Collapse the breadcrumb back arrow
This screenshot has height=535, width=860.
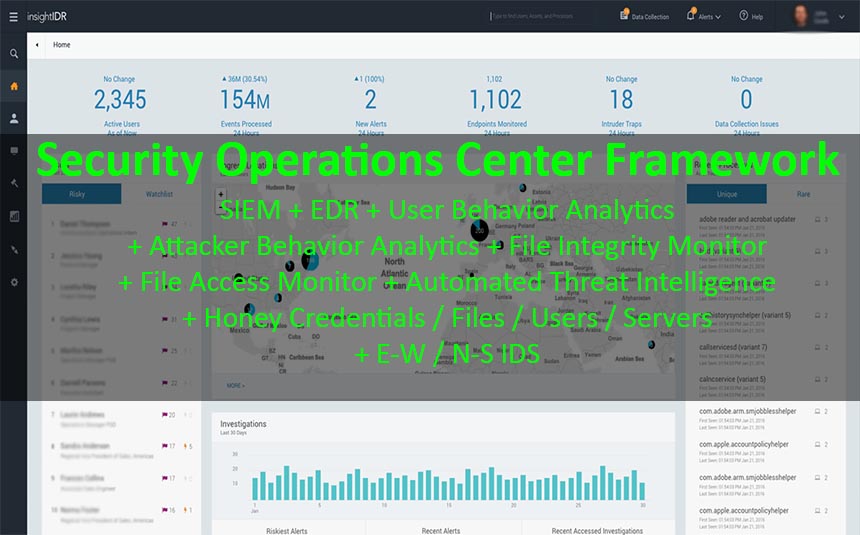[x=37, y=45]
